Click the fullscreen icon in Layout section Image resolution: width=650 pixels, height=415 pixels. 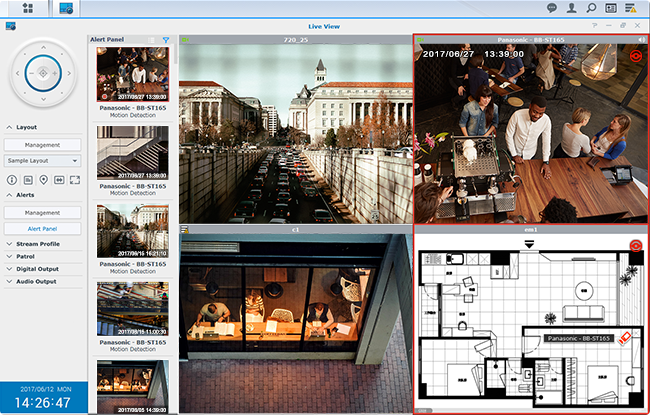(x=74, y=179)
